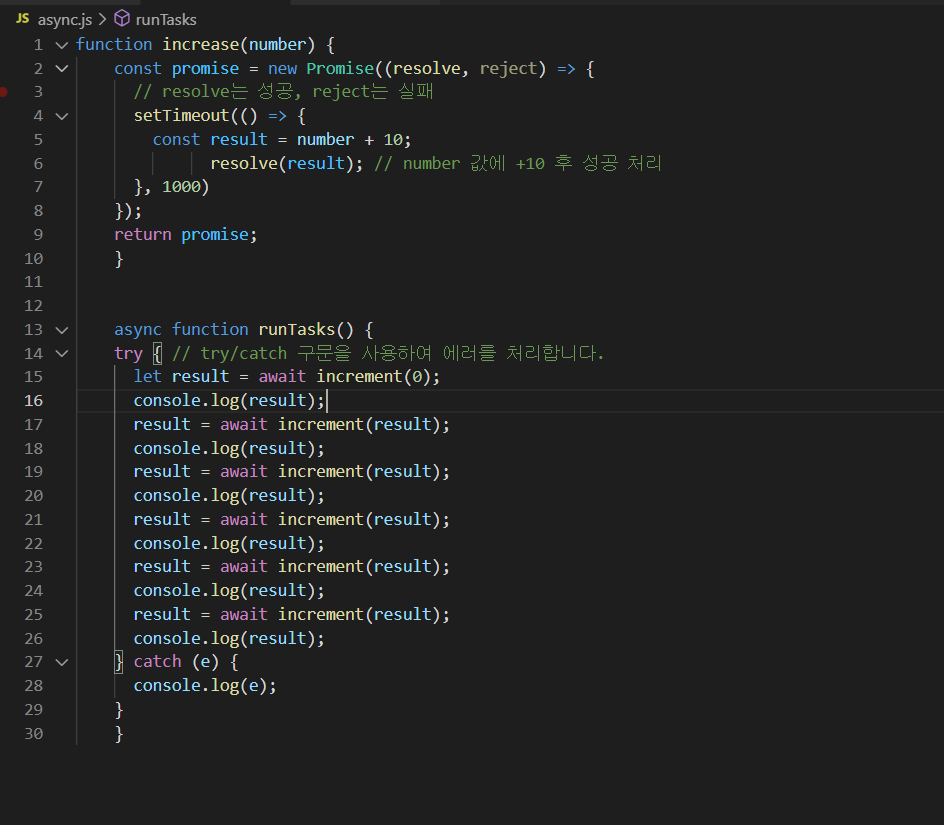Click 'Promise' constructor on line 2
This screenshot has width=944, height=825.
(340, 69)
